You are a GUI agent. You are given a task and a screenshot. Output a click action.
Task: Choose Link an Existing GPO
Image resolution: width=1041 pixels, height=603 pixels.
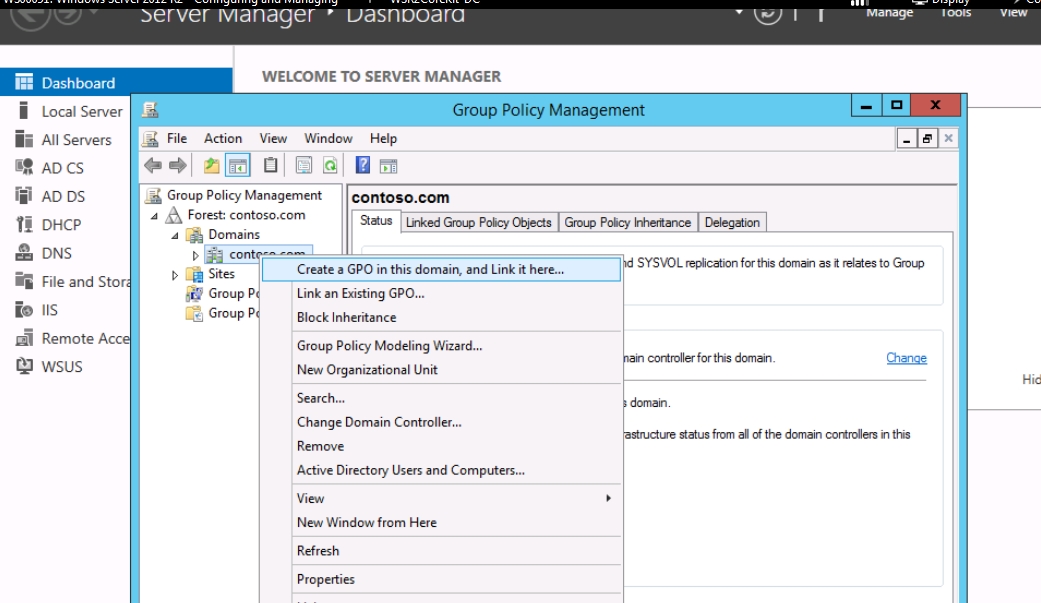pos(442,294)
